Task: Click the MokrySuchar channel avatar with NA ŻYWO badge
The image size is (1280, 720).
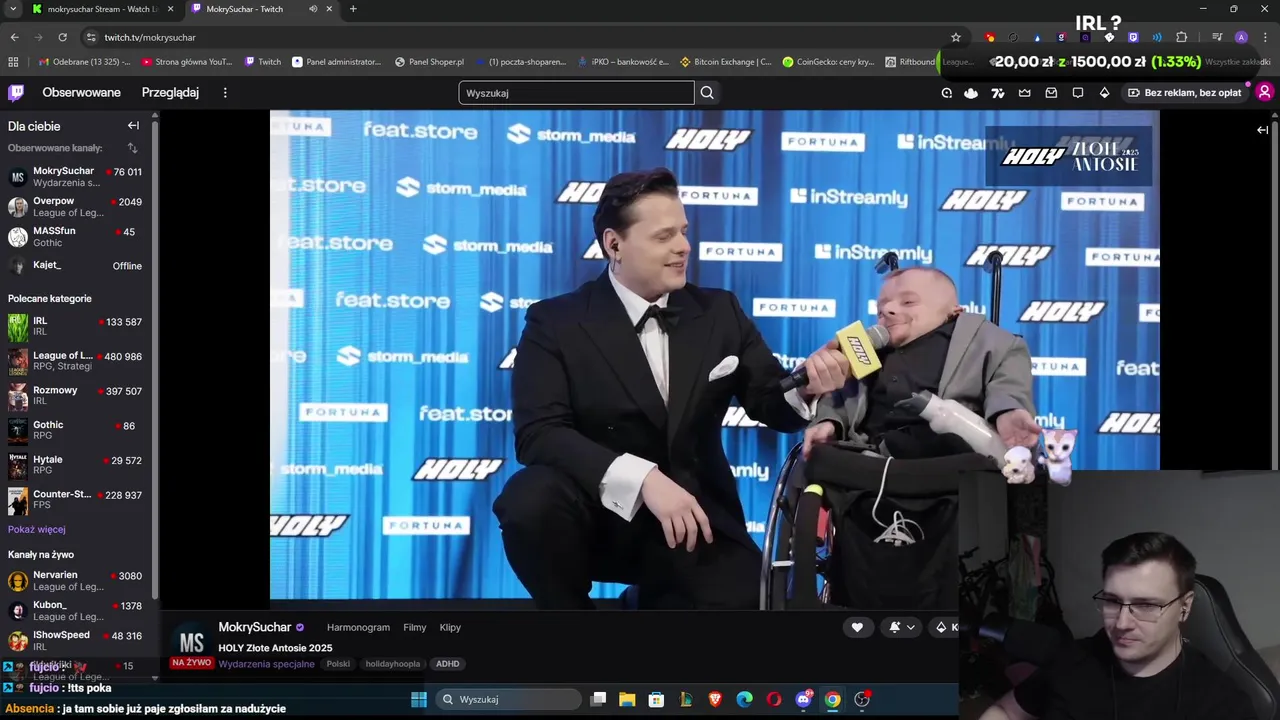Action: tap(191, 644)
